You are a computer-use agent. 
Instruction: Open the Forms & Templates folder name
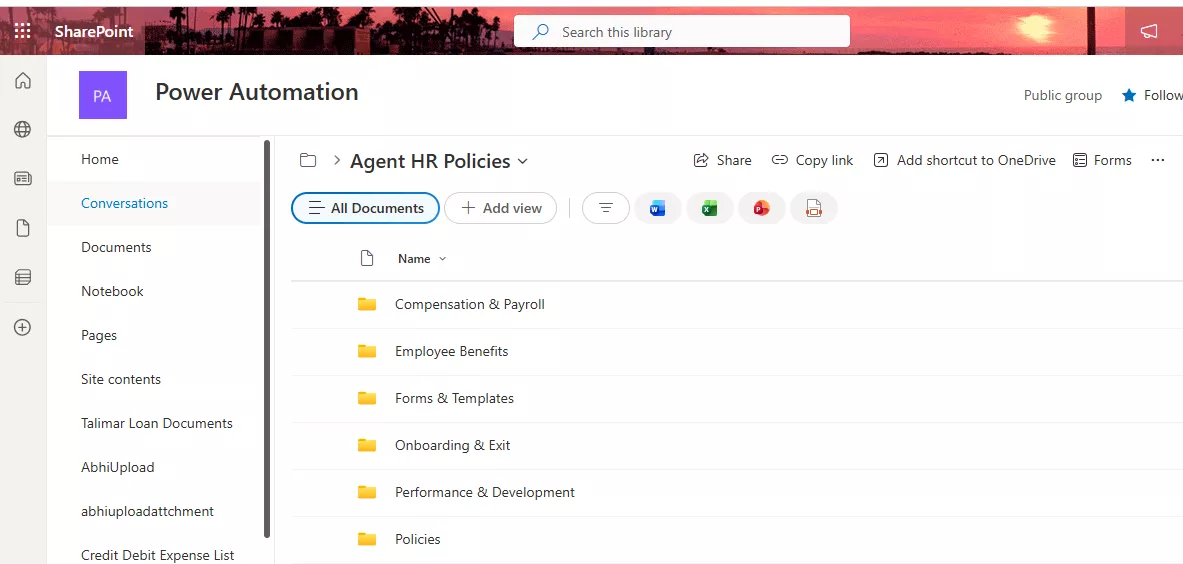click(454, 398)
